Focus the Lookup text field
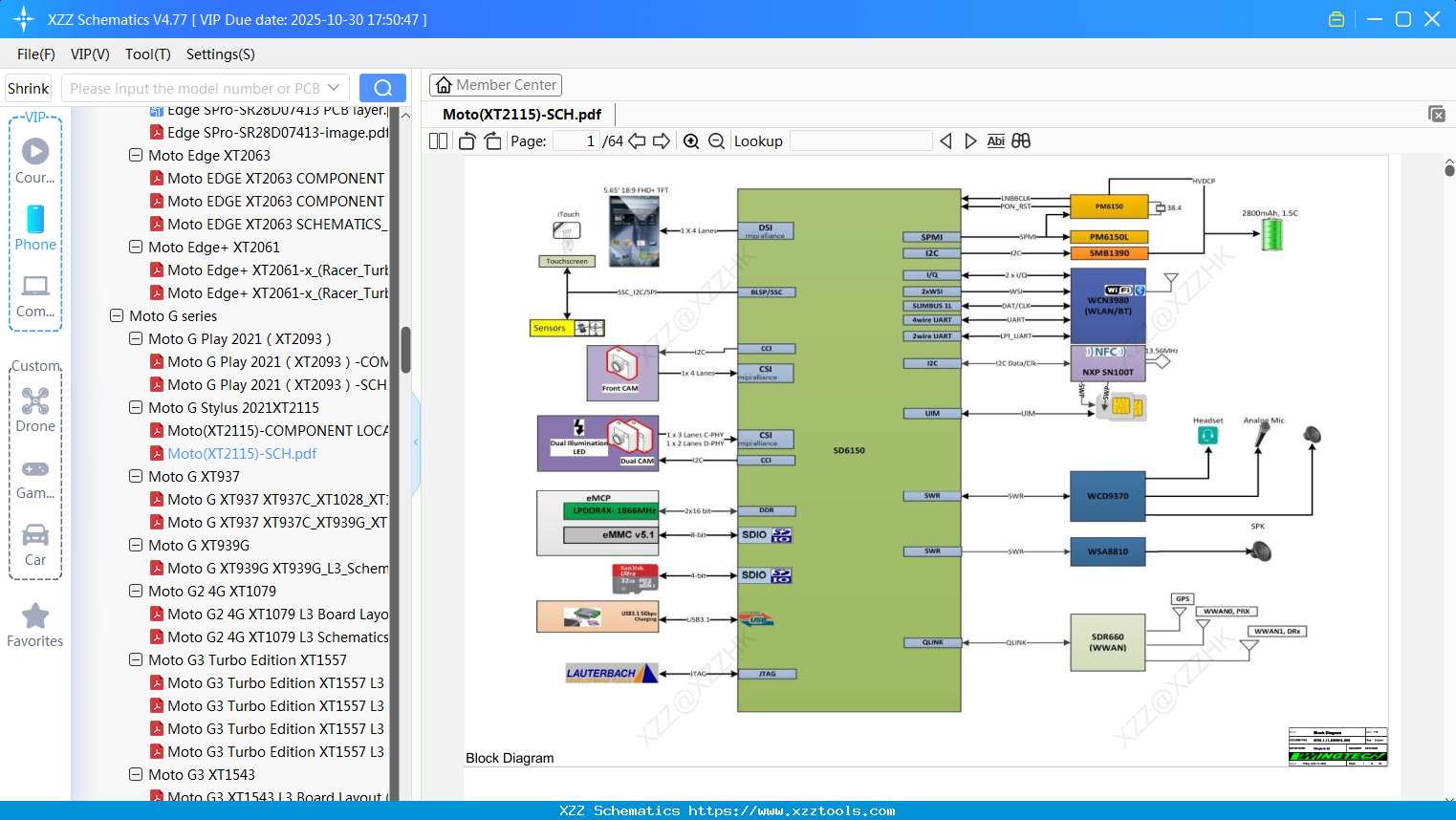Image resolution: width=1456 pixels, height=820 pixels. click(861, 141)
